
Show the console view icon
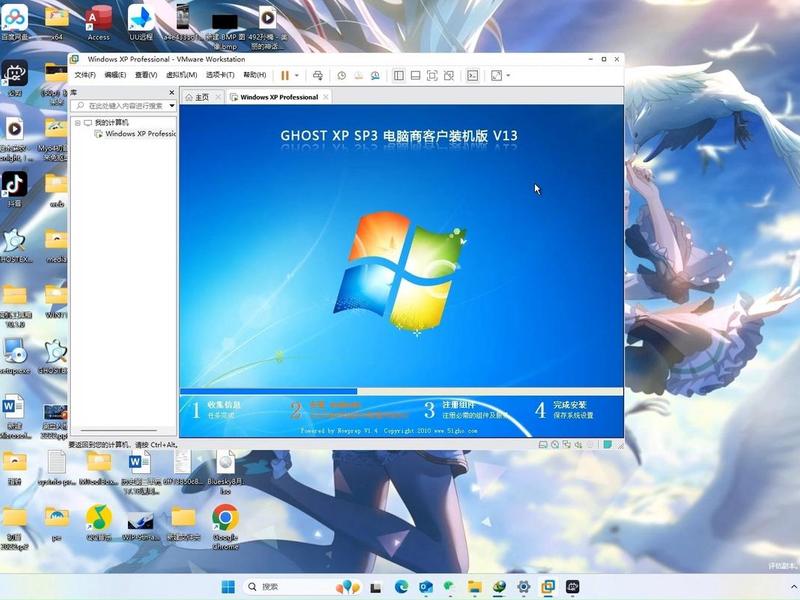472,76
